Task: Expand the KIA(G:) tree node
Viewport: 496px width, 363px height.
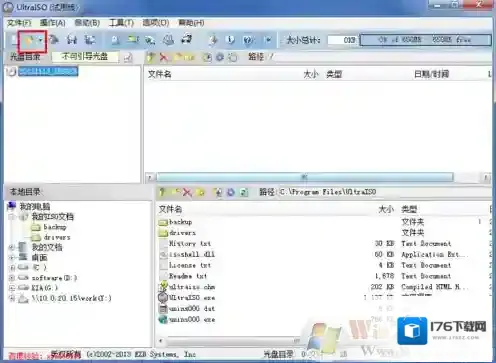Action: 12,288
